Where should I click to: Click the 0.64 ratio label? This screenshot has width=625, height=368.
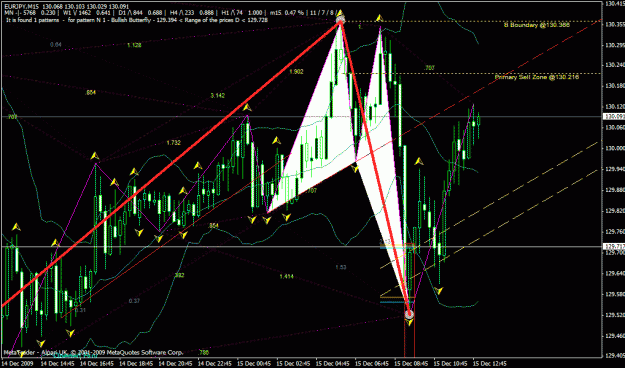click(56, 45)
